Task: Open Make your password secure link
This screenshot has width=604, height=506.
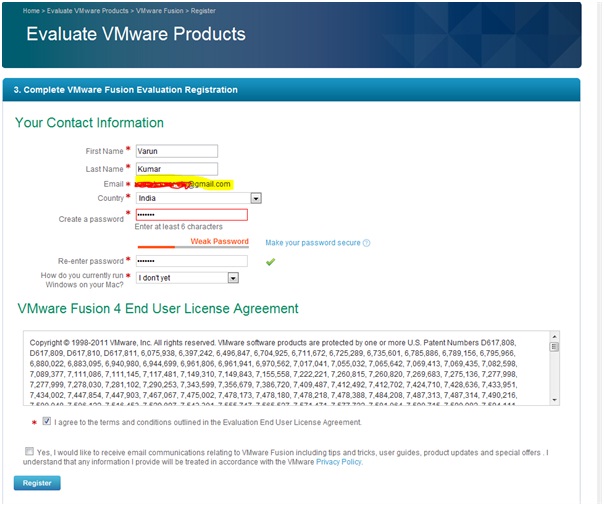Action: pyautogui.click(x=313, y=243)
